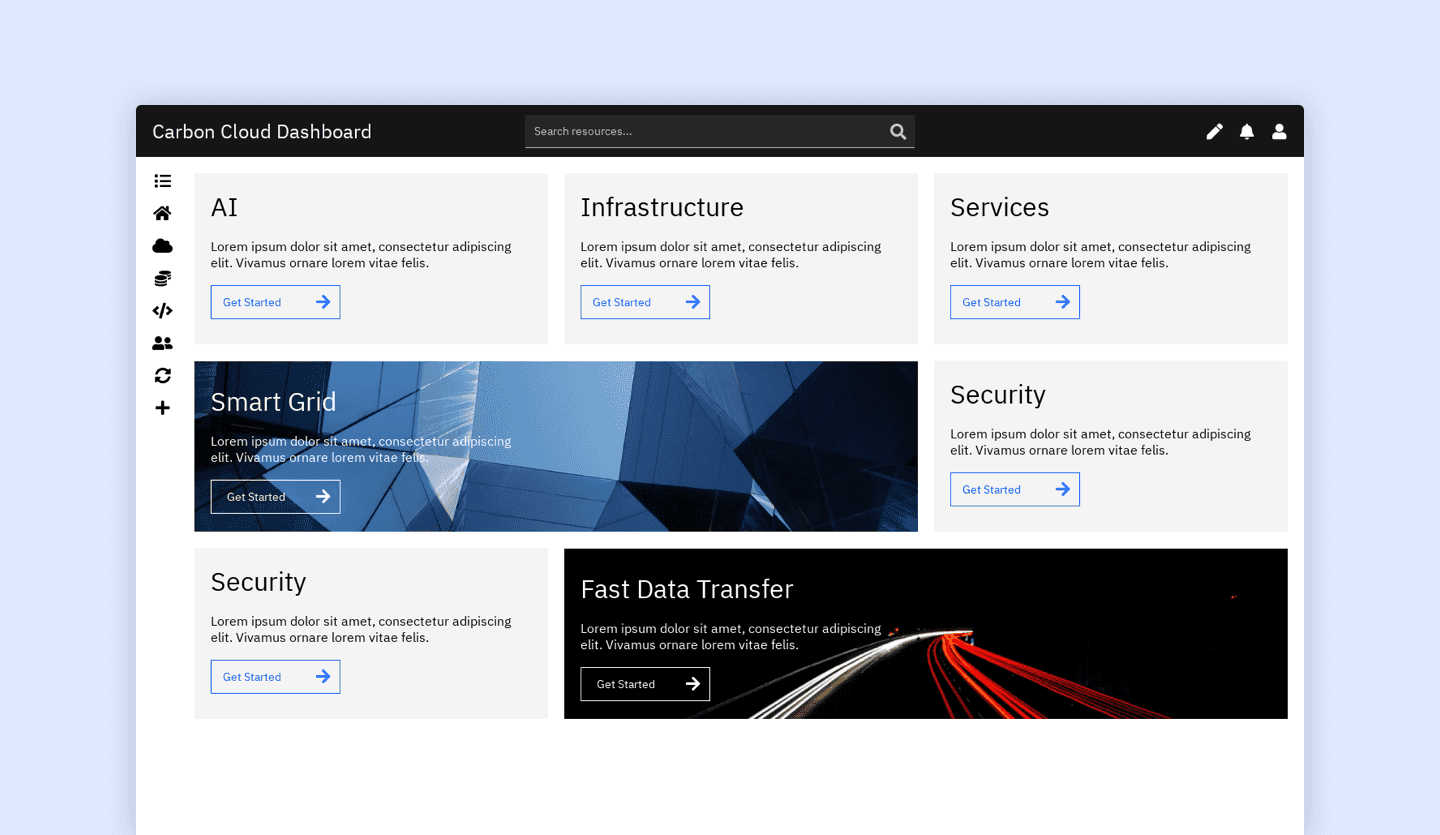The image size is (1440, 835).
Task: Click the Lorem ipsum text in Services card
Action: [x=1101, y=255]
